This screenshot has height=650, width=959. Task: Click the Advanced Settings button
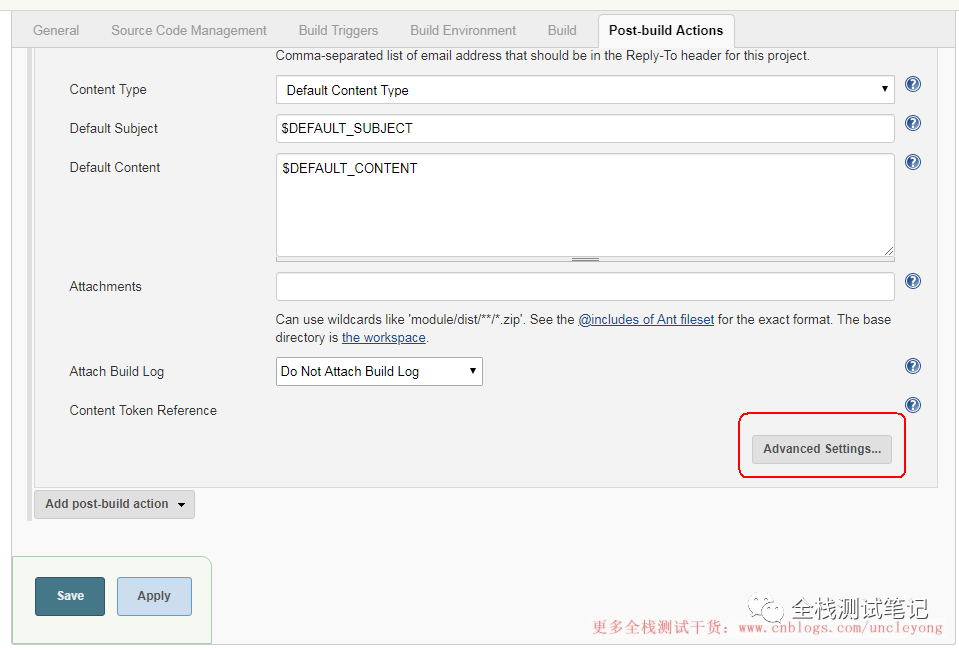(x=821, y=449)
